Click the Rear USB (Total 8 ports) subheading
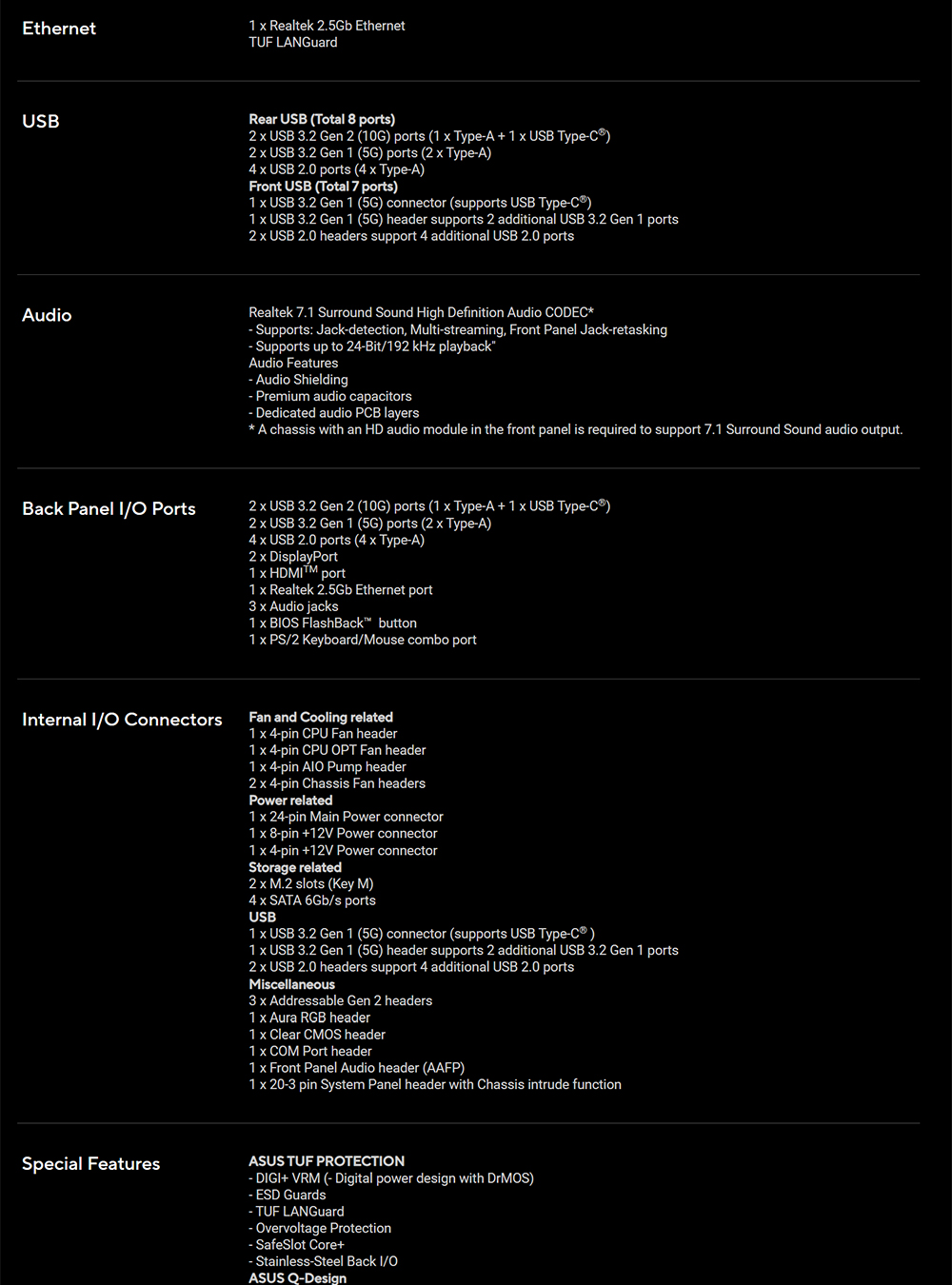 pyautogui.click(x=322, y=119)
